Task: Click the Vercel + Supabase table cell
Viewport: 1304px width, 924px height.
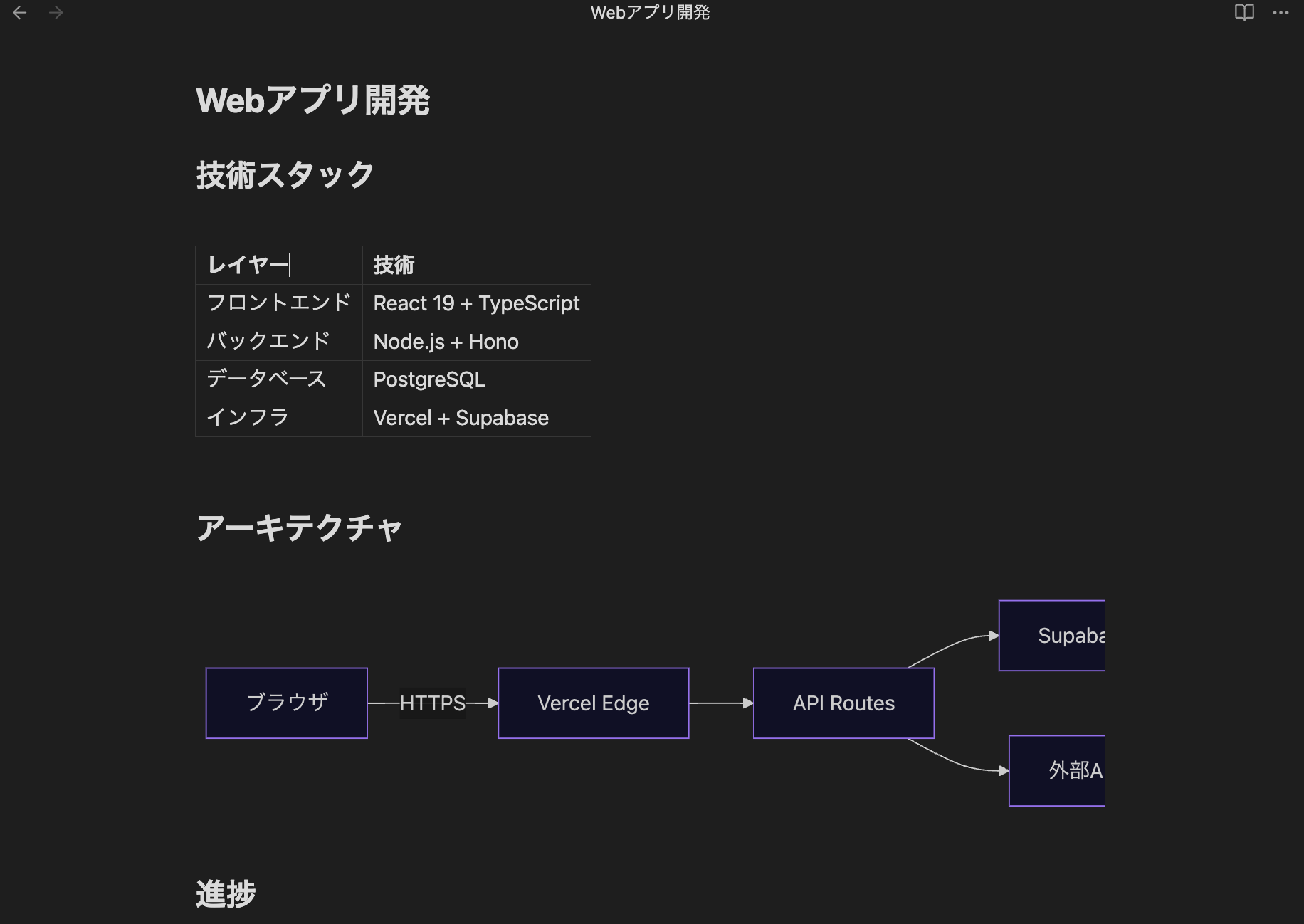Action: pyautogui.click(x=461, y=418)
